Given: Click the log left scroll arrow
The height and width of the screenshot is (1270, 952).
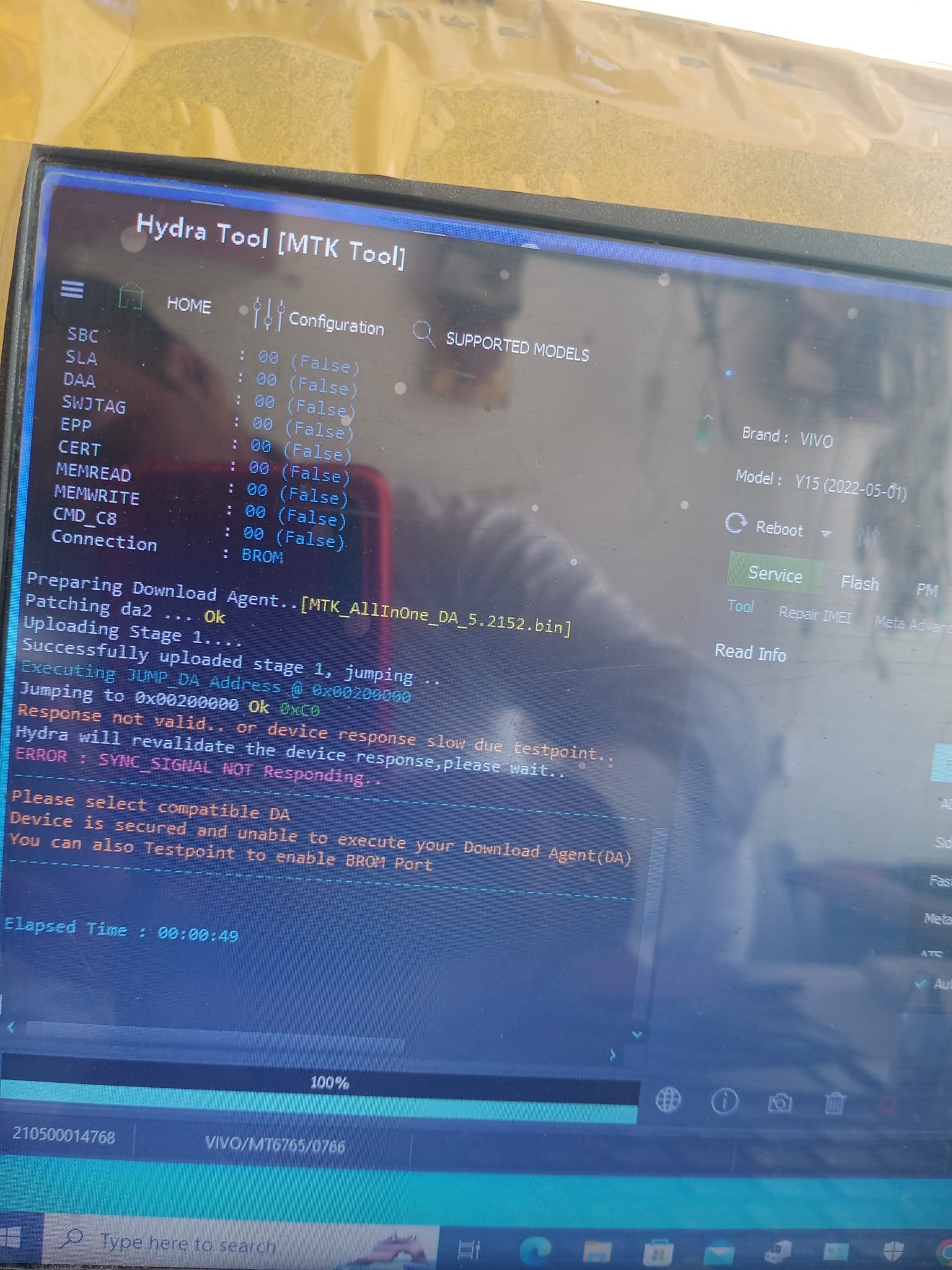Looking at the screenshot, I should tap(11, 1028).
